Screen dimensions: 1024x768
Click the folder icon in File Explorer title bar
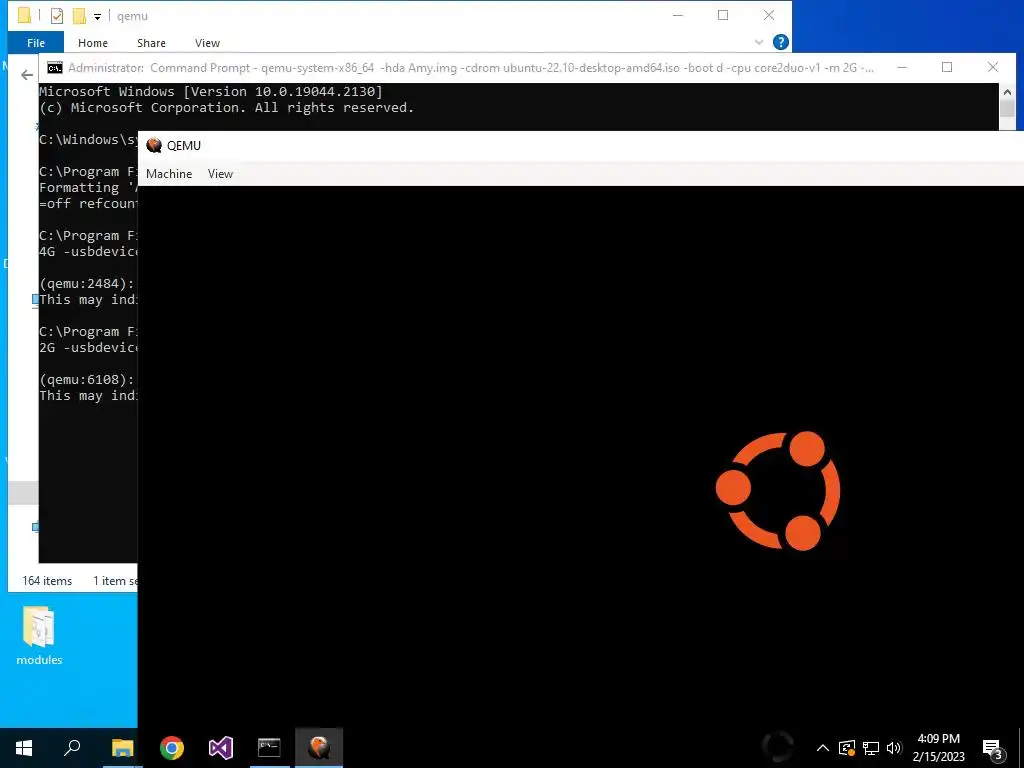[24, 16]
